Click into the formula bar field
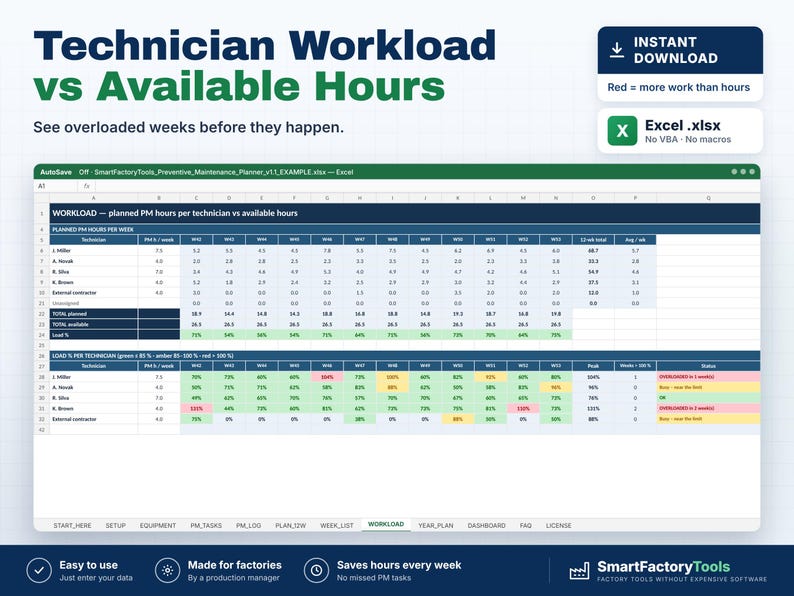The image size is (794, 596). click(426, 186)
